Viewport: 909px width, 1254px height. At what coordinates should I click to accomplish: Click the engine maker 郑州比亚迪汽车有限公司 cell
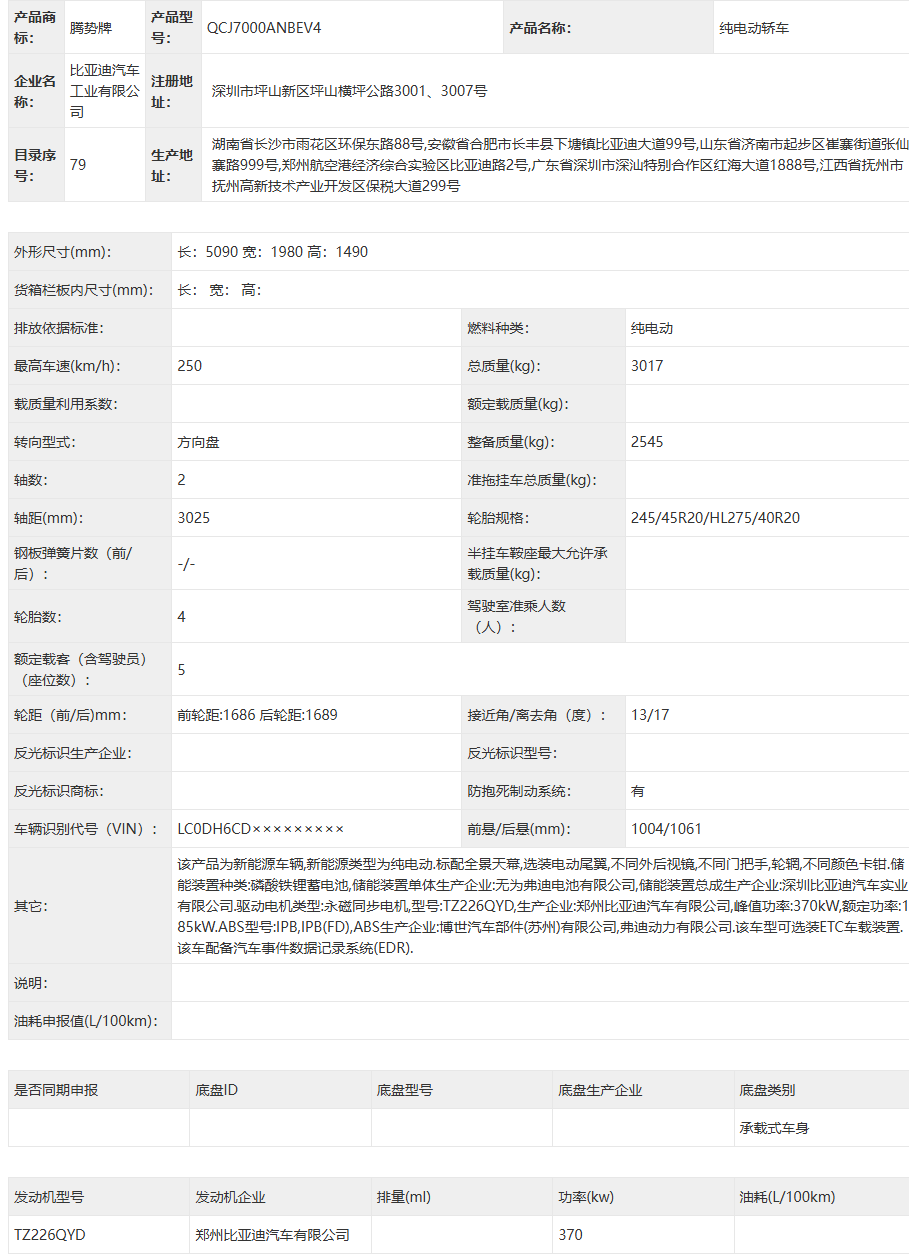click(x=273, y=1235)
